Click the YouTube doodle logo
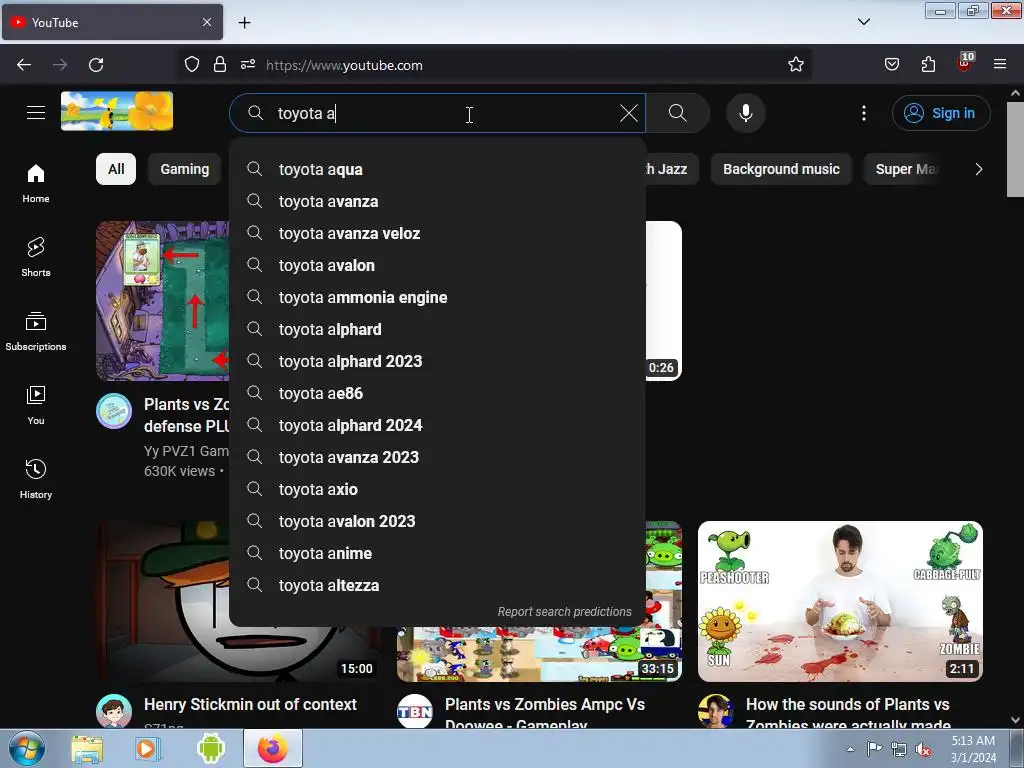 pyautogui.click(x=117, y=111)
